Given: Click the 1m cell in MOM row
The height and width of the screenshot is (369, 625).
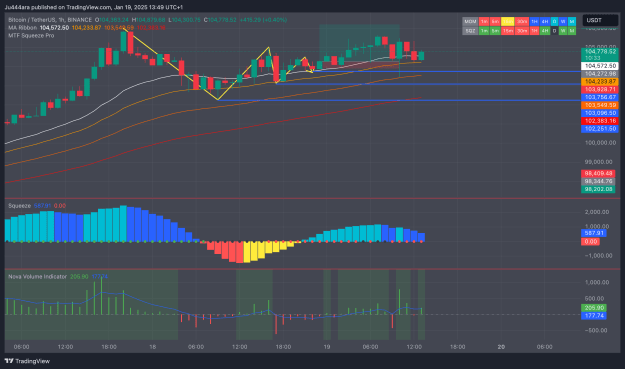Looking at the screenshot, I should tap(484, 22).
